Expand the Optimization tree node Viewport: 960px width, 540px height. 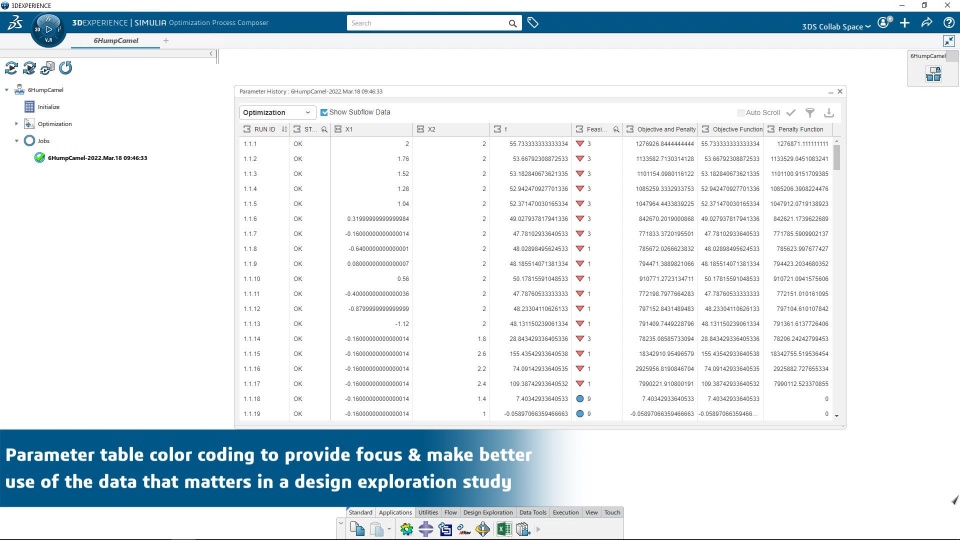[17, 124]
